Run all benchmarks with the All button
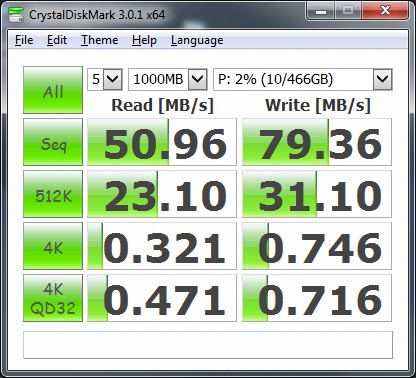This screenshot has width=416, height=378. coord(53,90)
